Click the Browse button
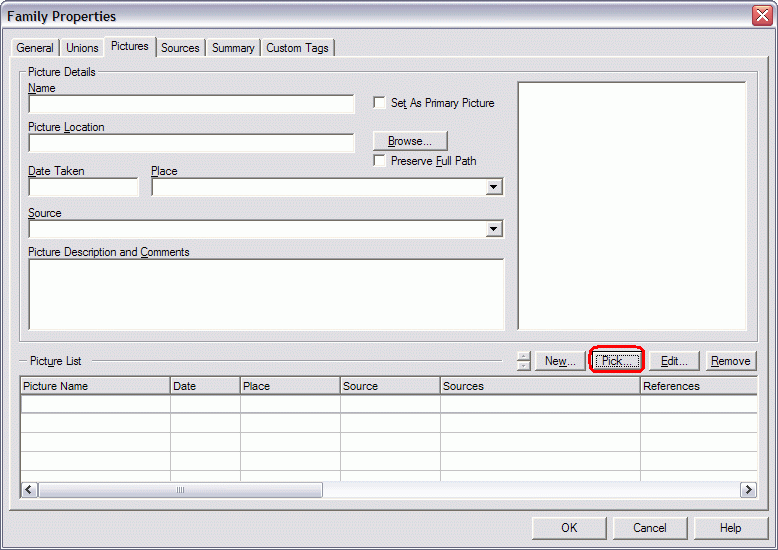 410,141
